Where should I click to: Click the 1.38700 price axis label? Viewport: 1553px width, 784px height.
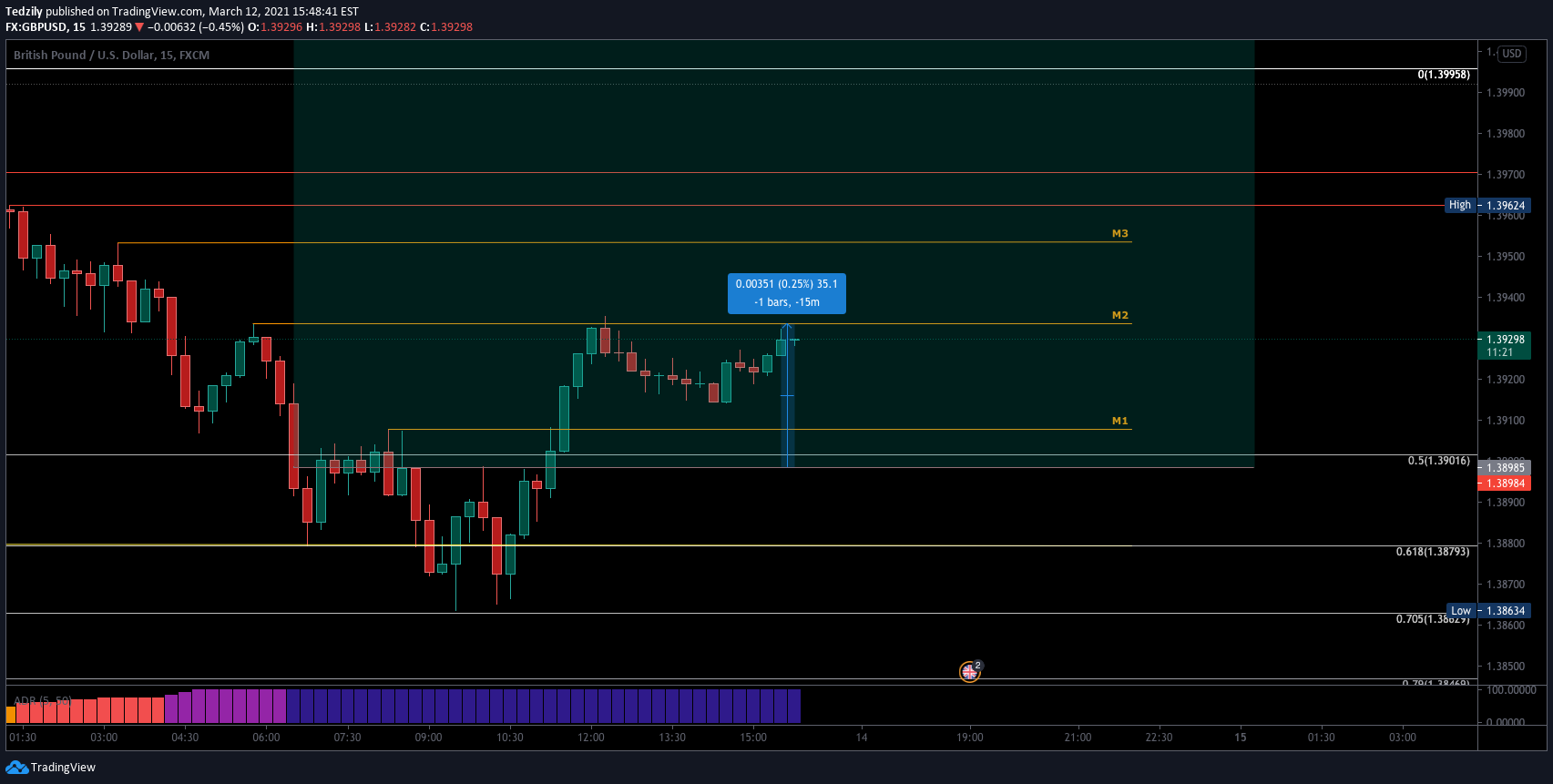(x=1506, y=585)
